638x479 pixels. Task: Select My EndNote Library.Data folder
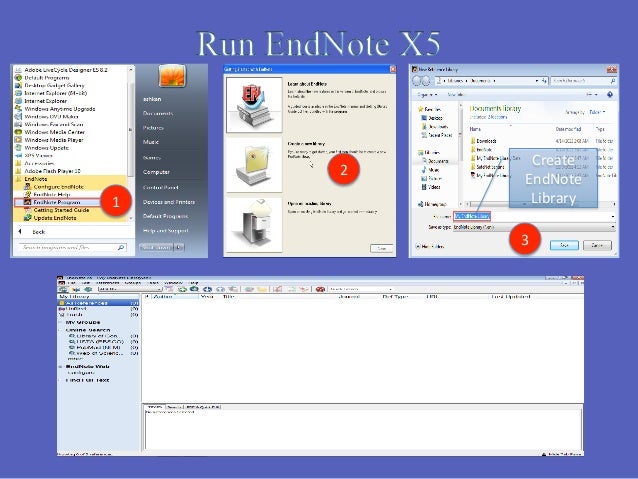click(496, 158)
